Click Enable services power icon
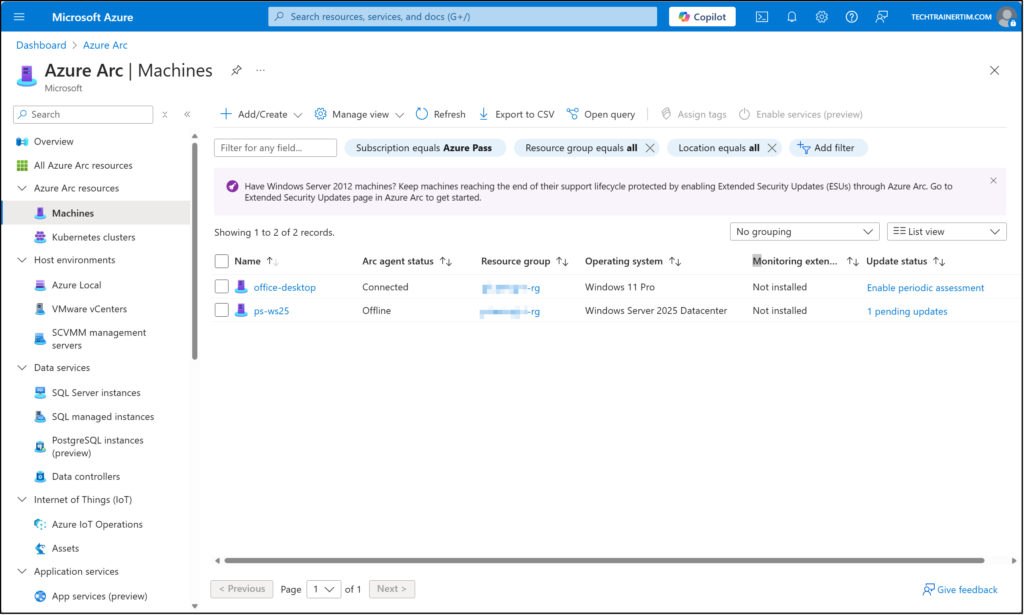The image size is (1024, 615). click(x=744, y=114)
